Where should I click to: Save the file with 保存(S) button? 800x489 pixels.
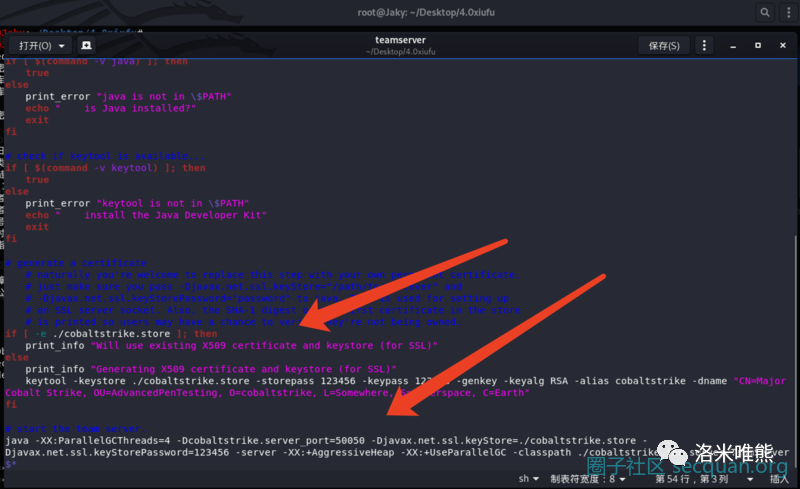[x=664, y=46]
